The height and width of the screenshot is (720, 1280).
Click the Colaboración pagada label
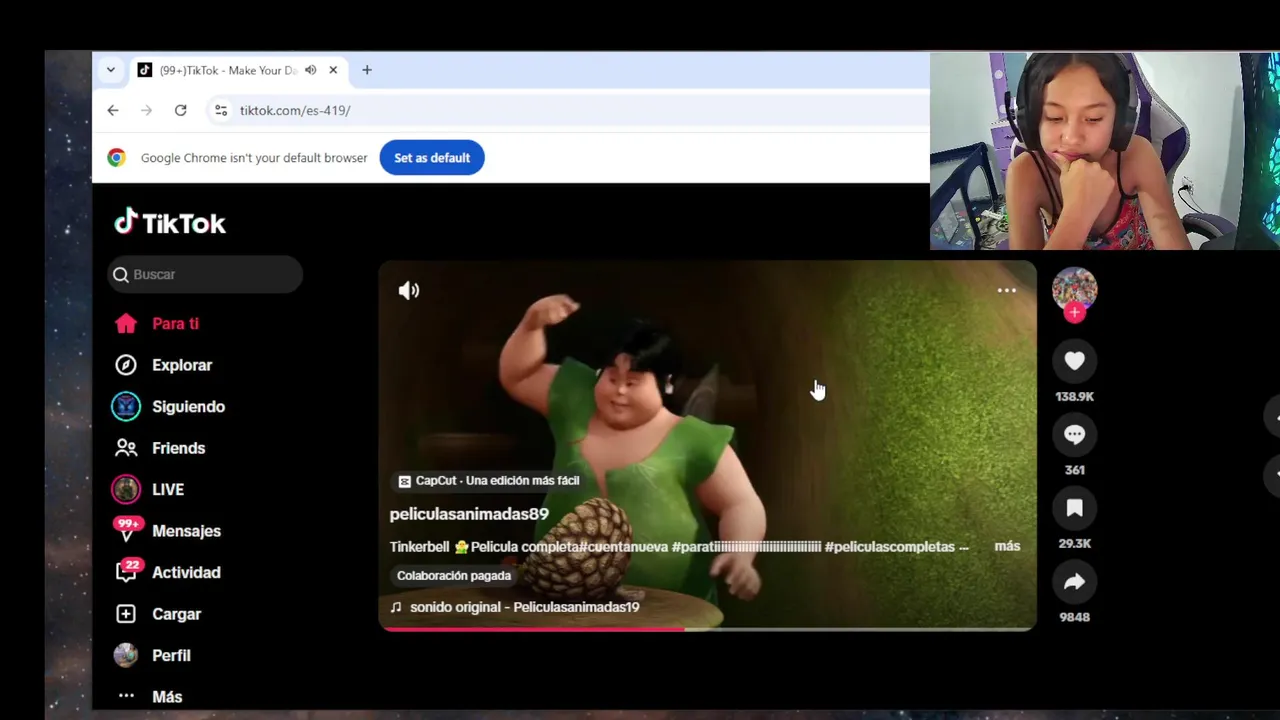pos(454,576)
